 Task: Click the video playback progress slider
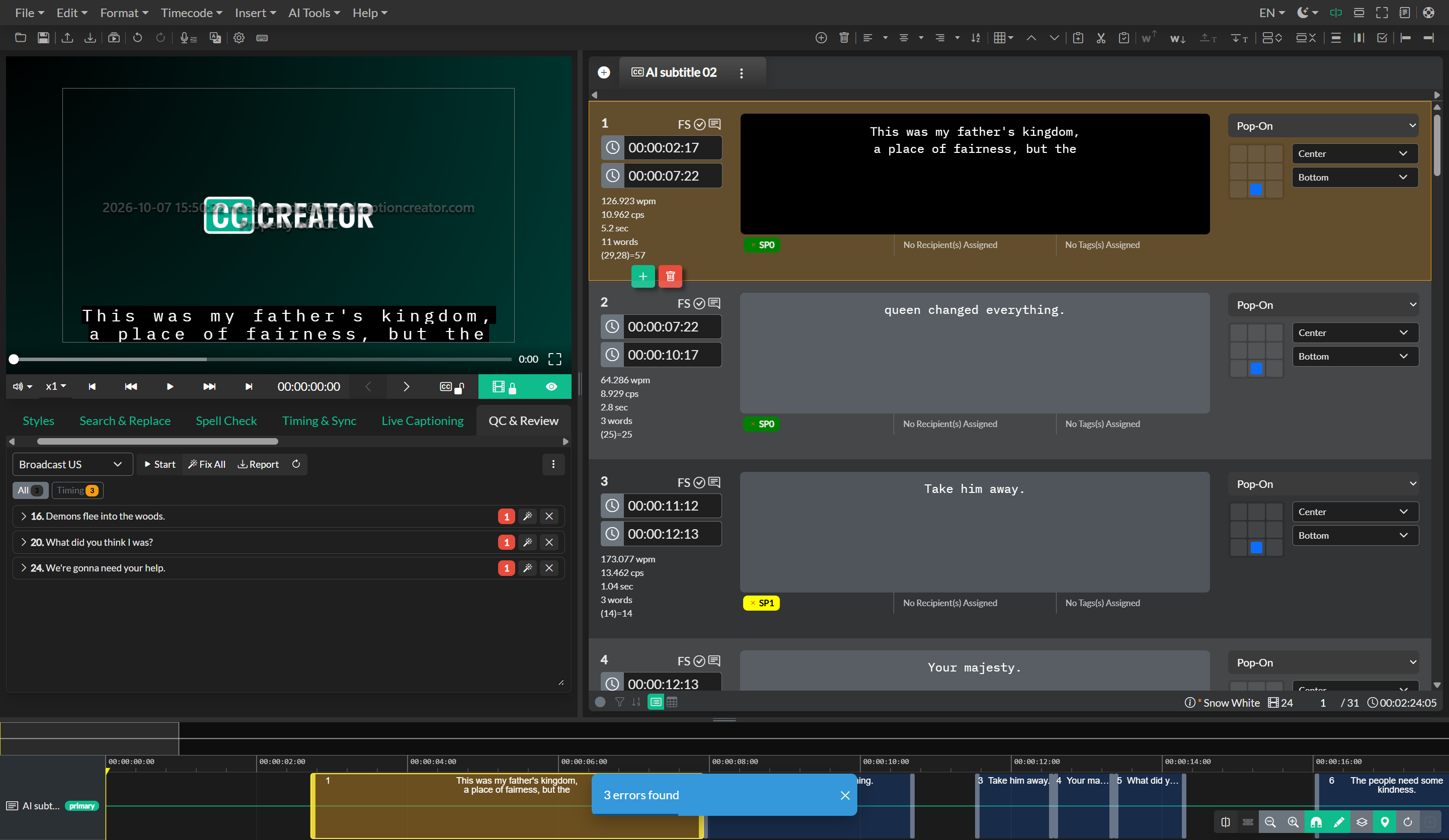[262, 359]
